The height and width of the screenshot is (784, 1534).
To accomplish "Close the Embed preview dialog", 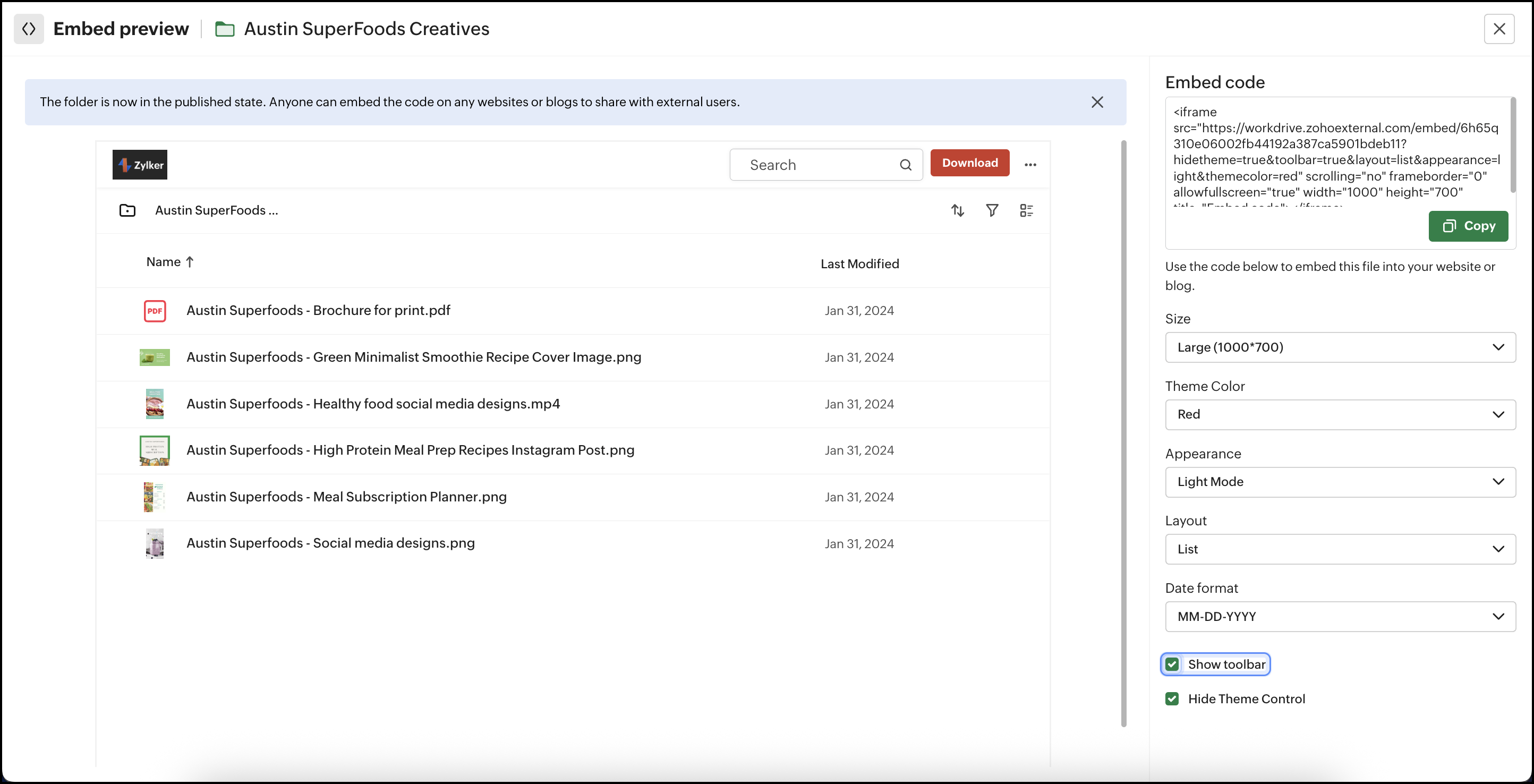I will (x=1499, y=29).
